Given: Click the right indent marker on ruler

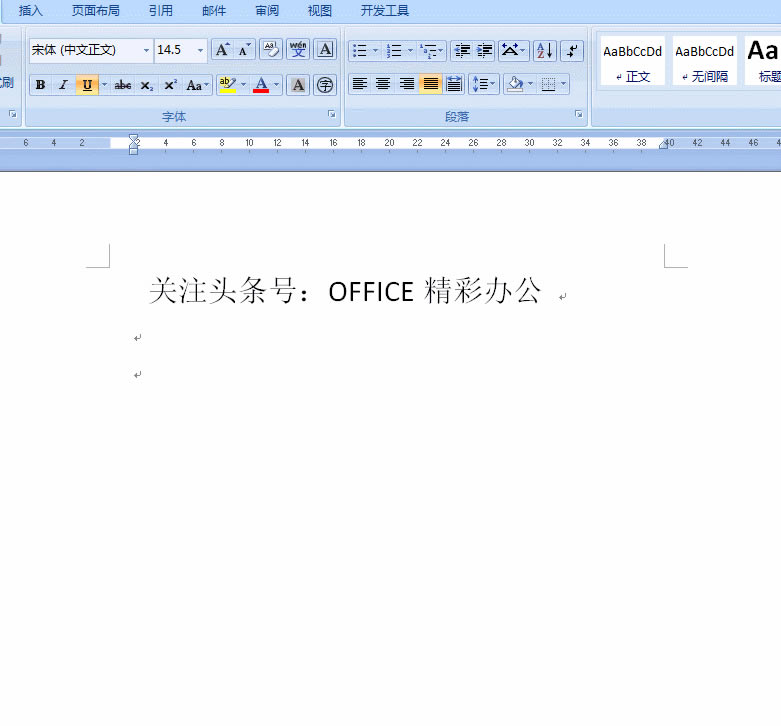Looking at the screenshot, I should [x=663, y=144].
